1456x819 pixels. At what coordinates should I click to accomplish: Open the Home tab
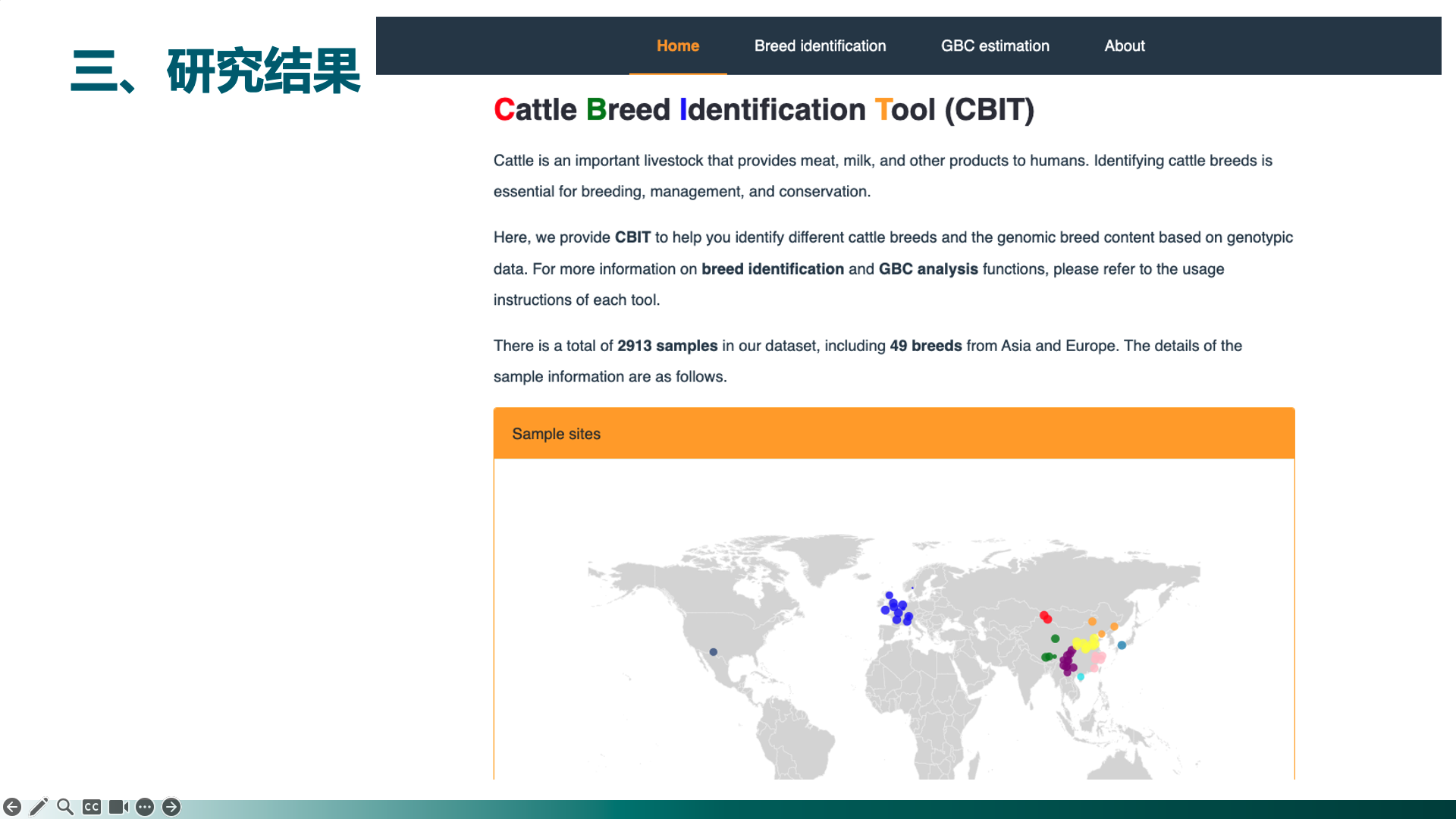(677, 45)
